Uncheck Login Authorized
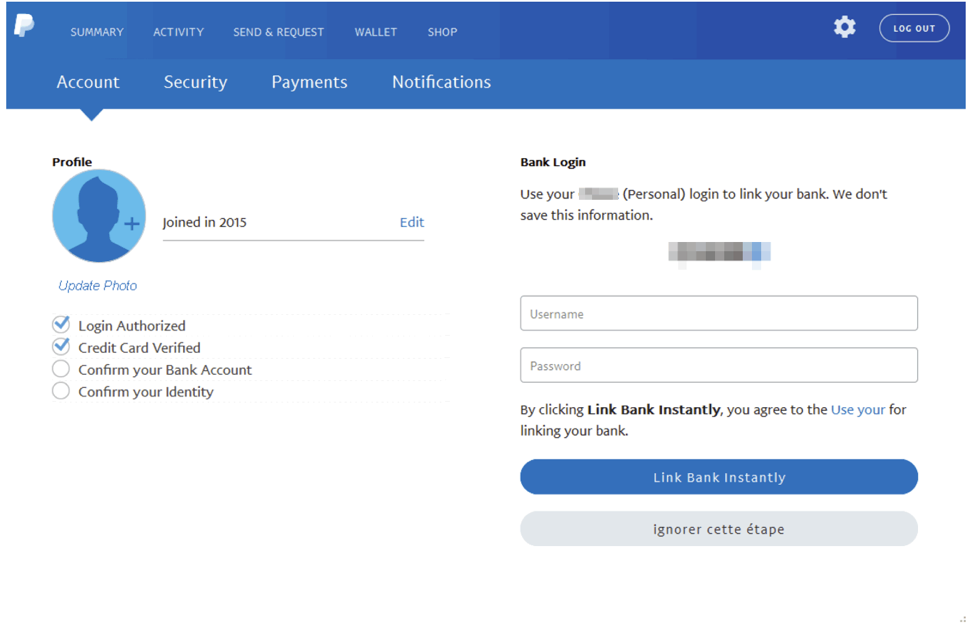The height and width of the screenshot is (633, 975). coord(60,324)
